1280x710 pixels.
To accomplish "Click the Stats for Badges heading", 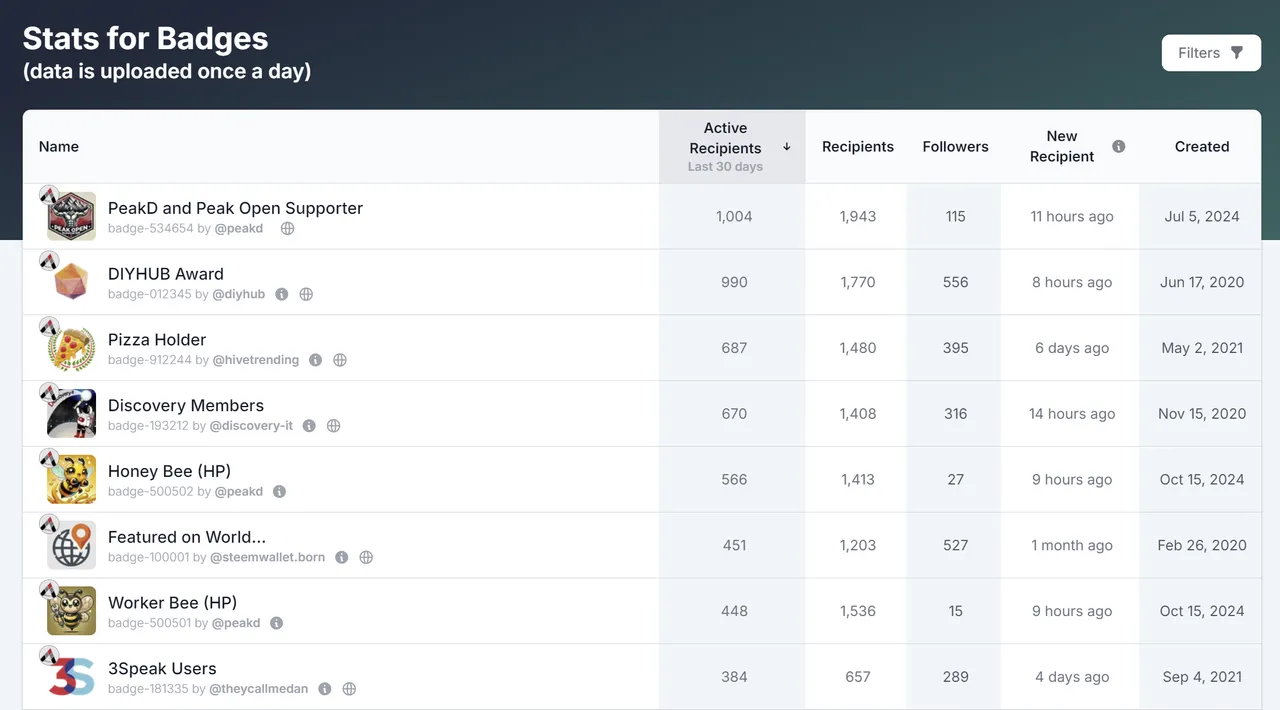I will tap(146, 39).
